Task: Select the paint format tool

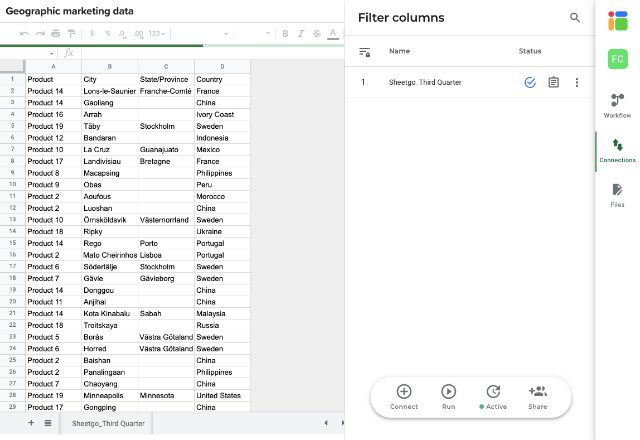Action: (x=71, y=33)
